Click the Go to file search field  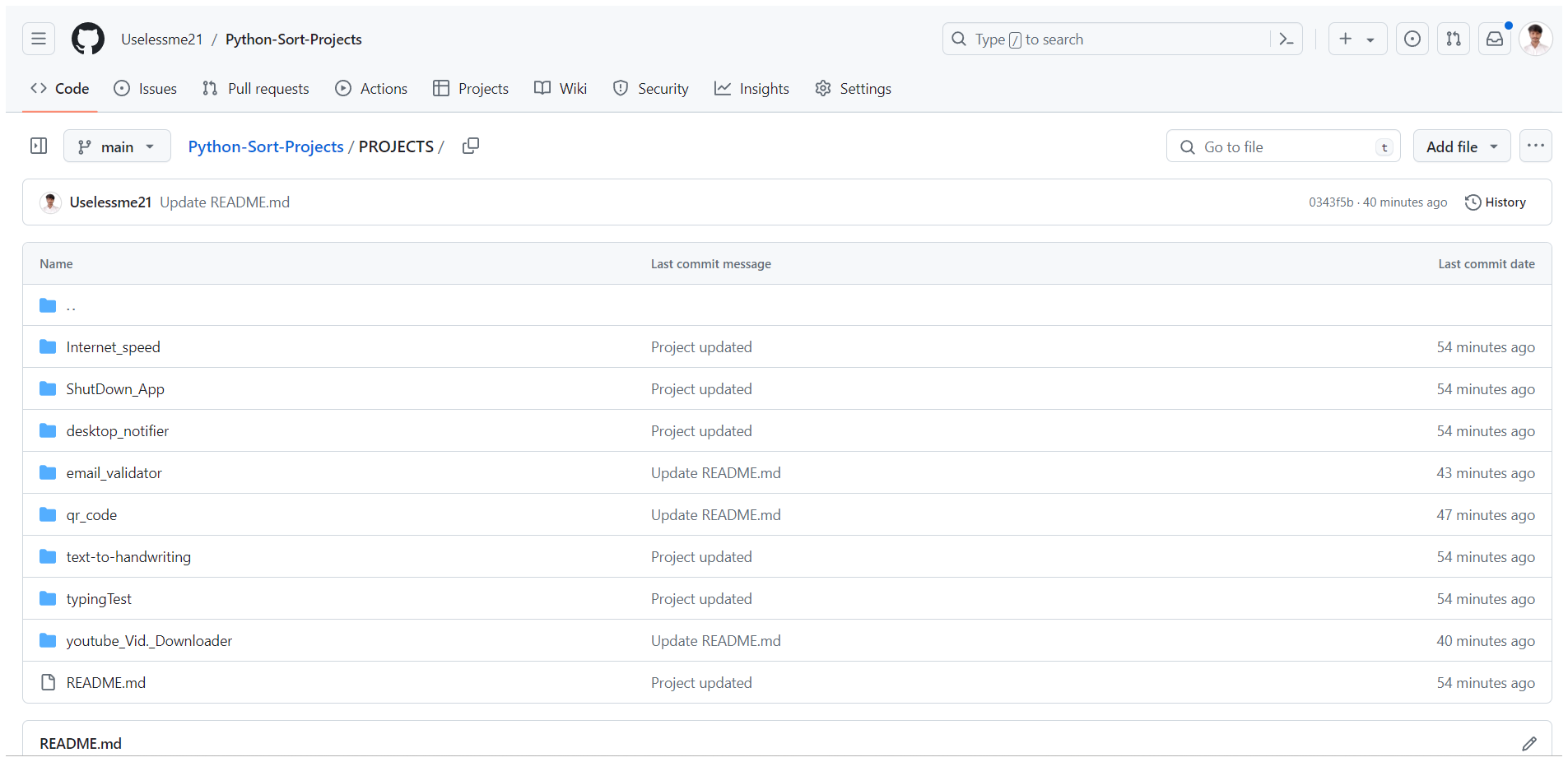1282,146
